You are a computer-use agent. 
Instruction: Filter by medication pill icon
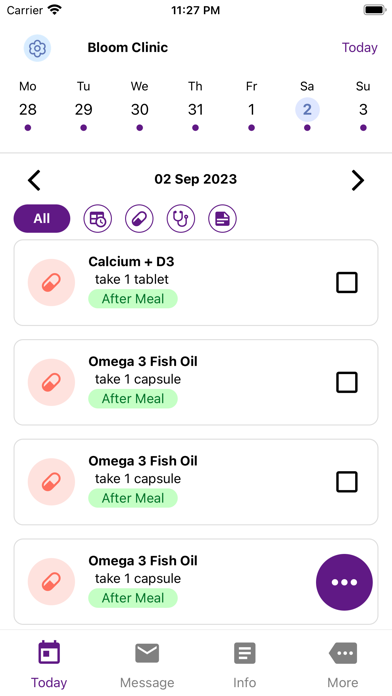pos(139,219)
